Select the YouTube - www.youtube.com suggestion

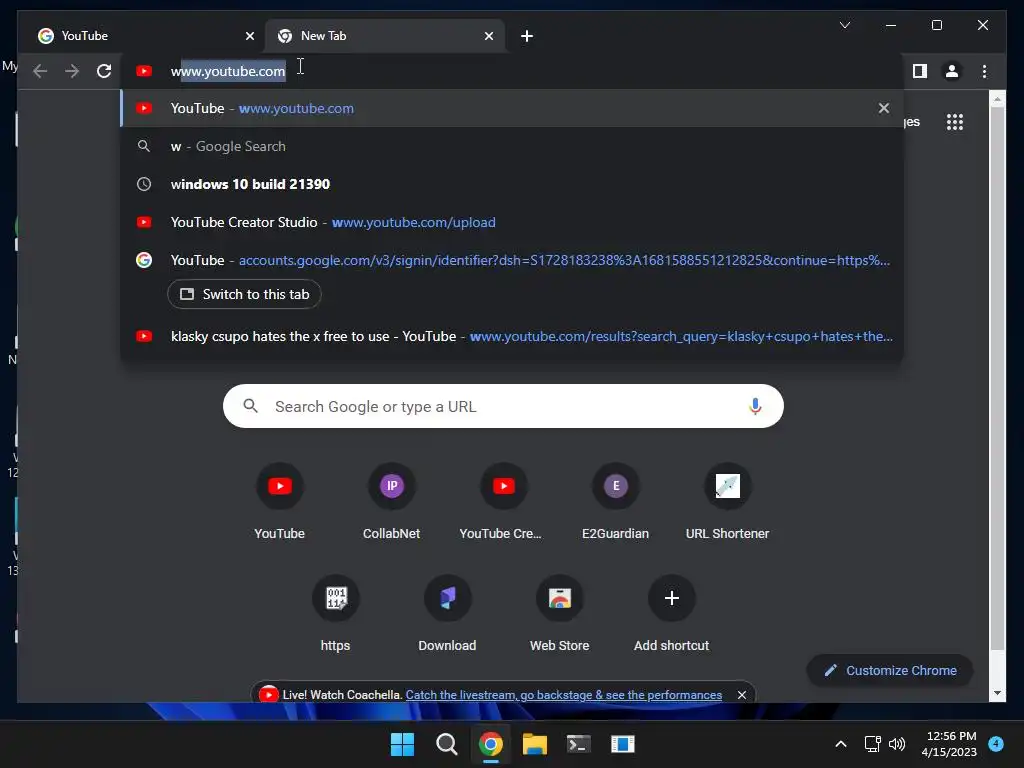[x=511, y=108]
